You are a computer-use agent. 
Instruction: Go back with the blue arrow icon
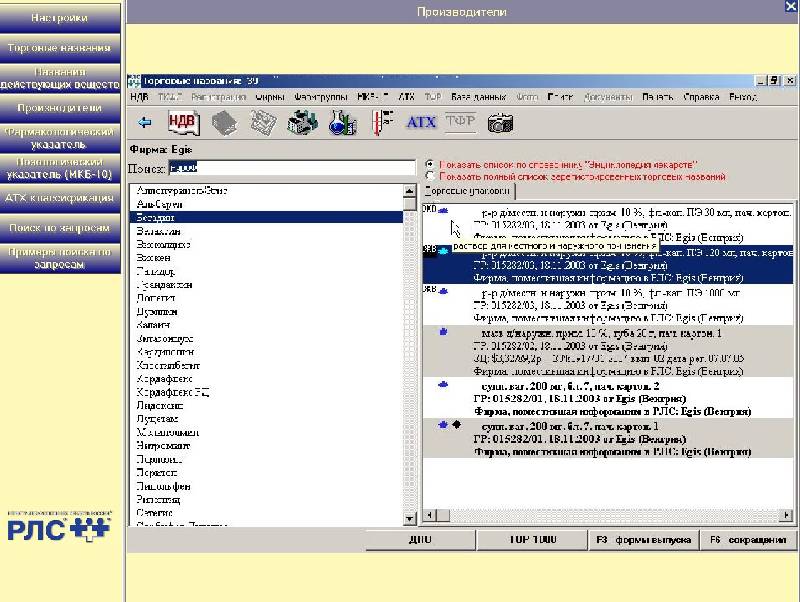pyautogui.click(x=145, y=122)
